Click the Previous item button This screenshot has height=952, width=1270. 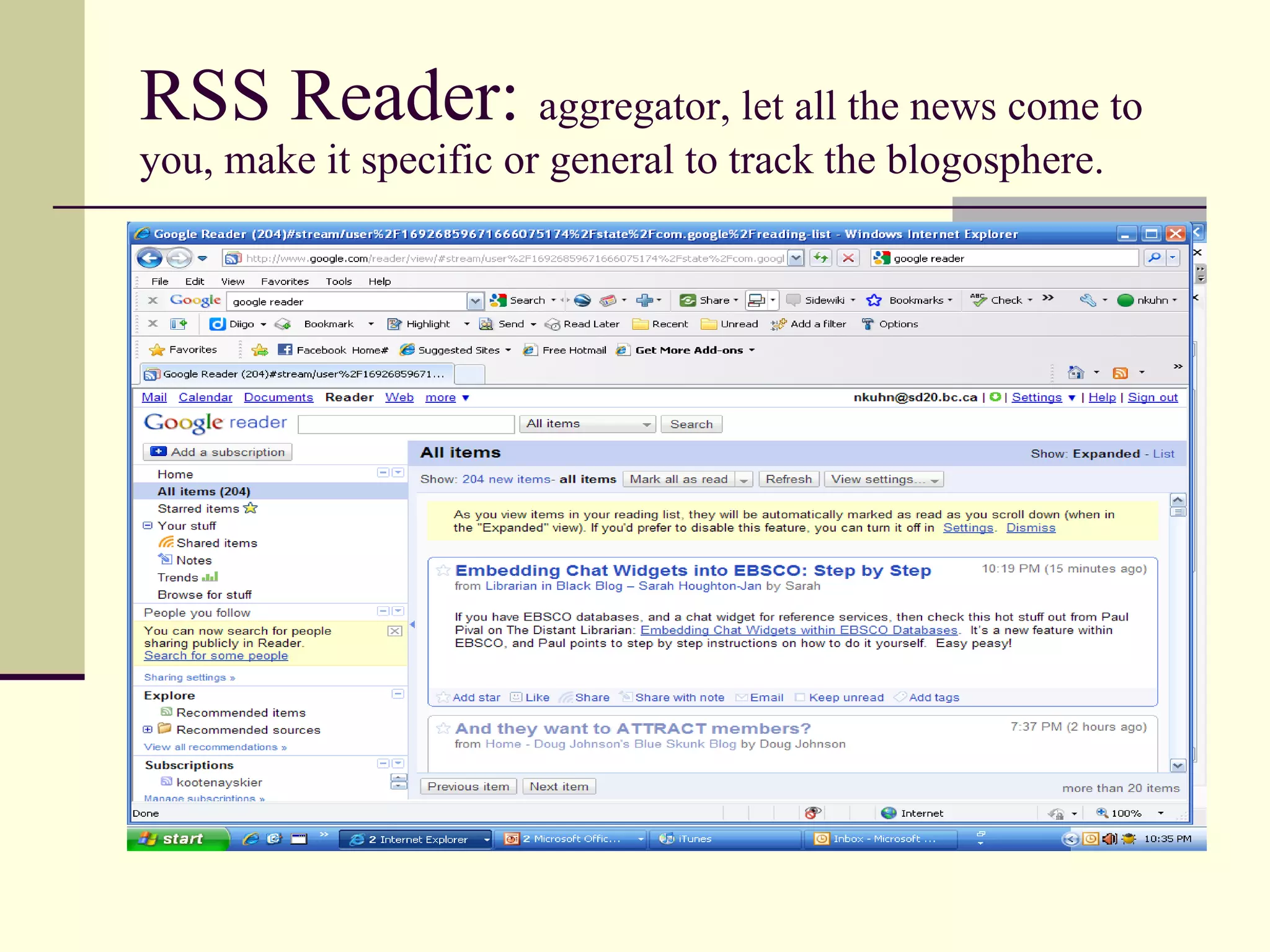pyautogui.click(x=468, y=787)
